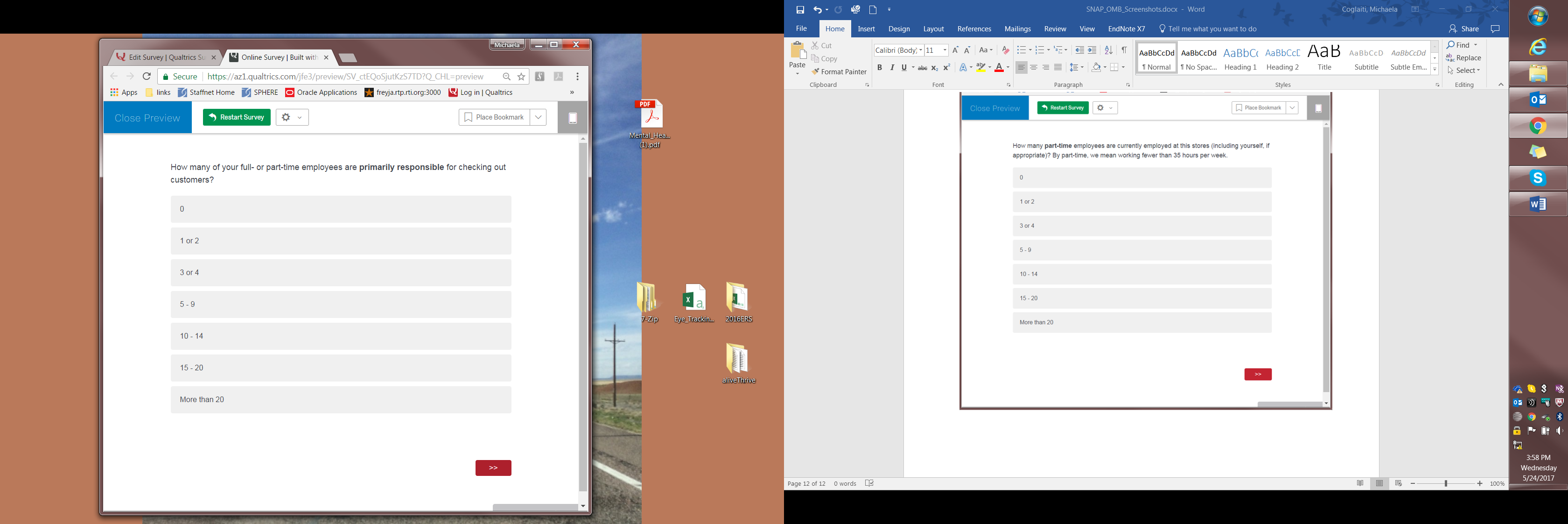Toggle the show paragraph marks icon
The image size is (1568, 524).
click(1124, 50)
